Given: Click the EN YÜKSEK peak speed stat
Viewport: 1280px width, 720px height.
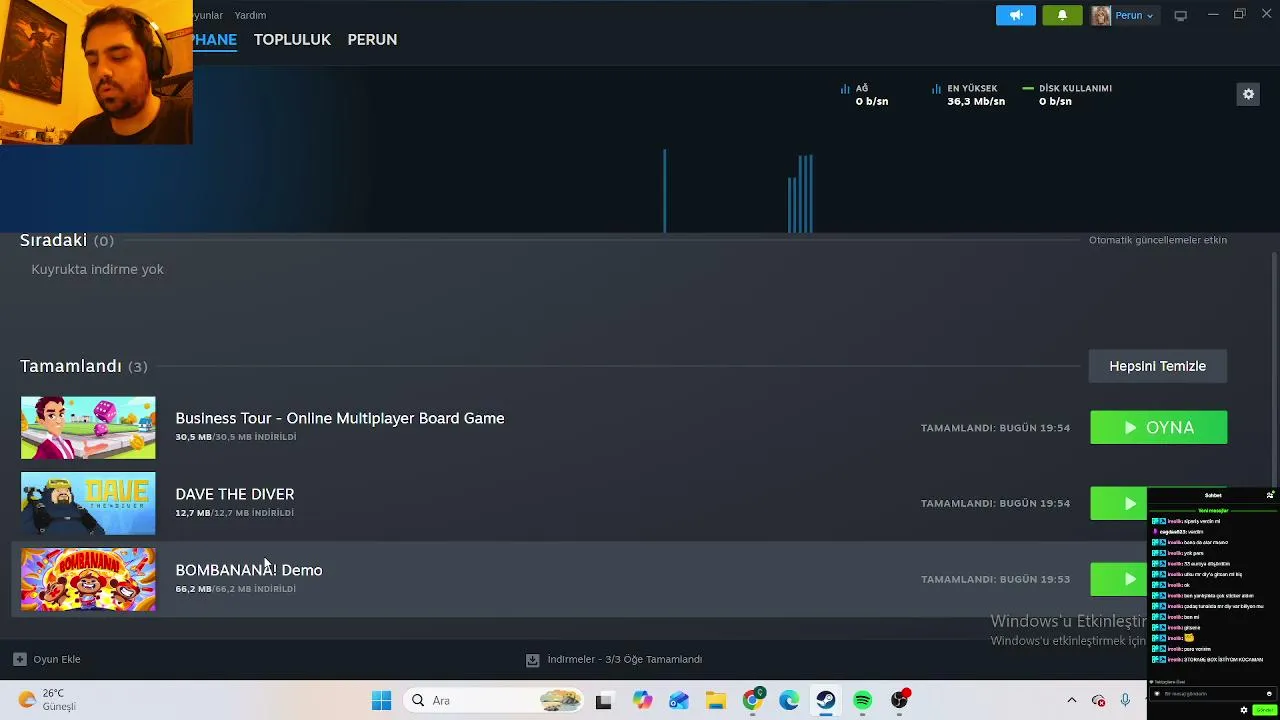Looking at the screenshot, I should (968, 95).
